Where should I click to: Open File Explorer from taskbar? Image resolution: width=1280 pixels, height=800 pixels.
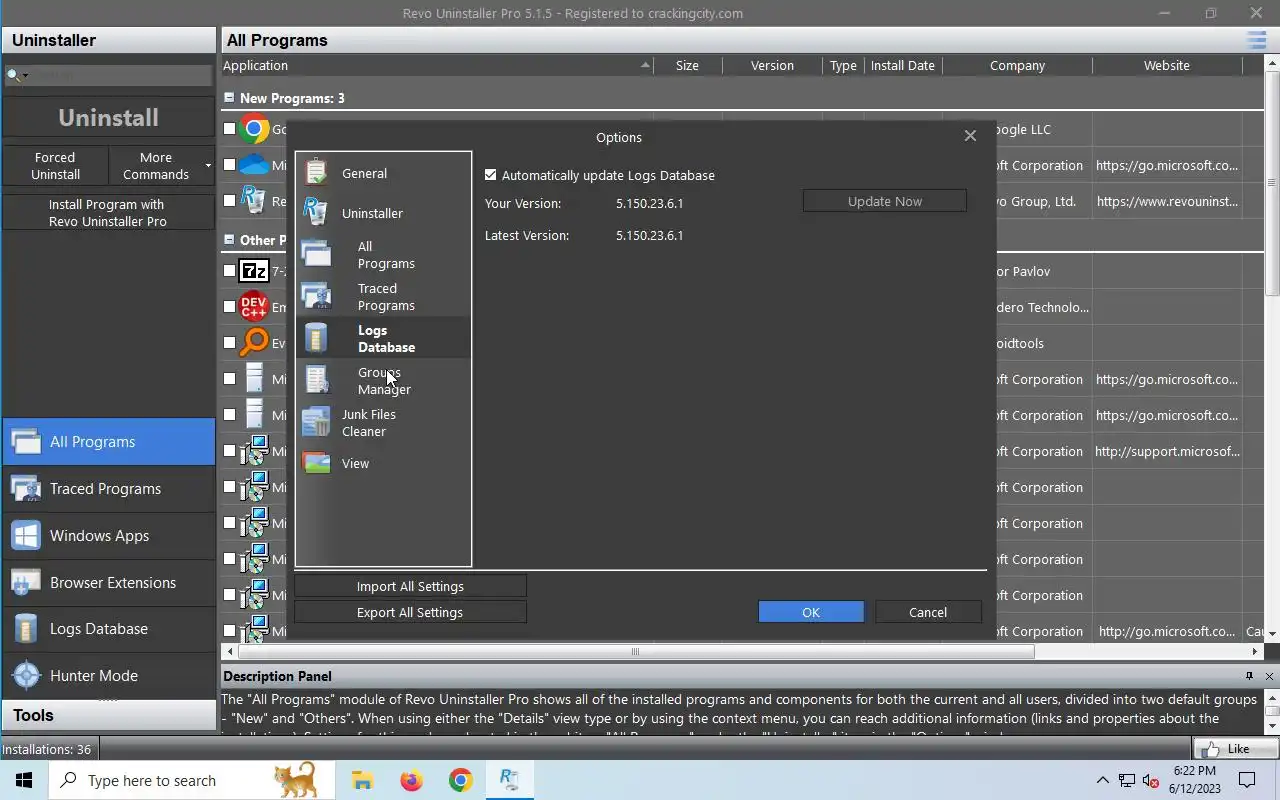pyautogui.click(x=362, y=780)
